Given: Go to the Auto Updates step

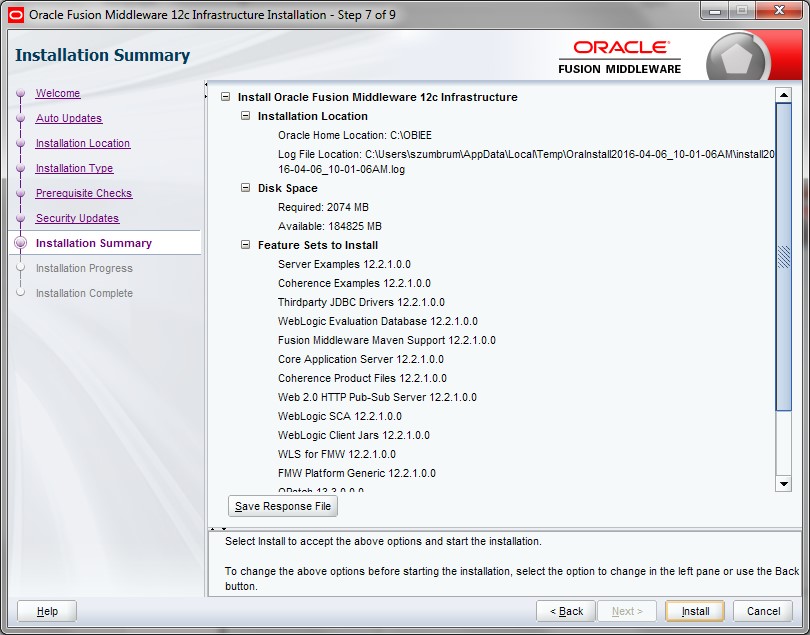Looking at the screenshot, I should click(x=69, y=118).
